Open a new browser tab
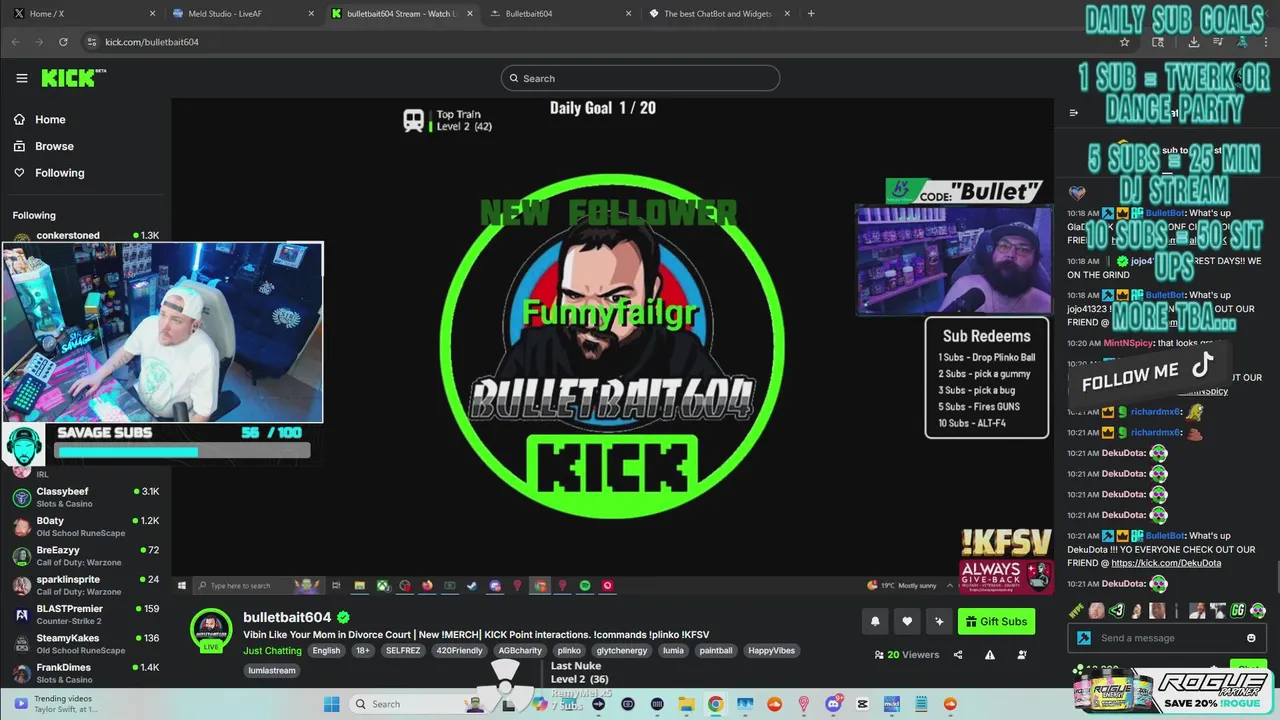Image resolution: width=1280 pixels, height=720 pixels. [x=811, y=14]
